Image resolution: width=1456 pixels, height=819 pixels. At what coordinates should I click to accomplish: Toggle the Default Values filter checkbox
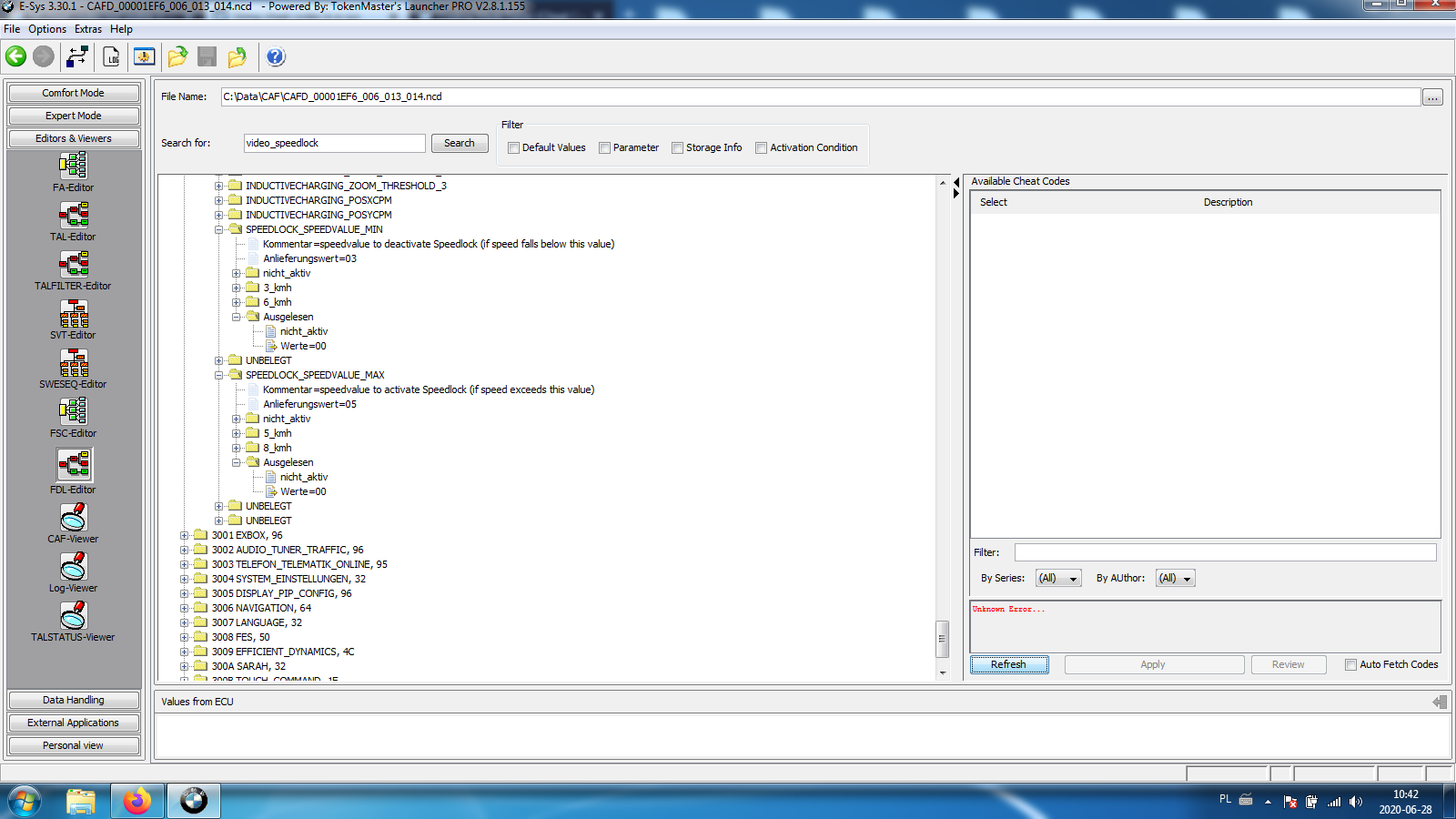(x=514, y=148)
